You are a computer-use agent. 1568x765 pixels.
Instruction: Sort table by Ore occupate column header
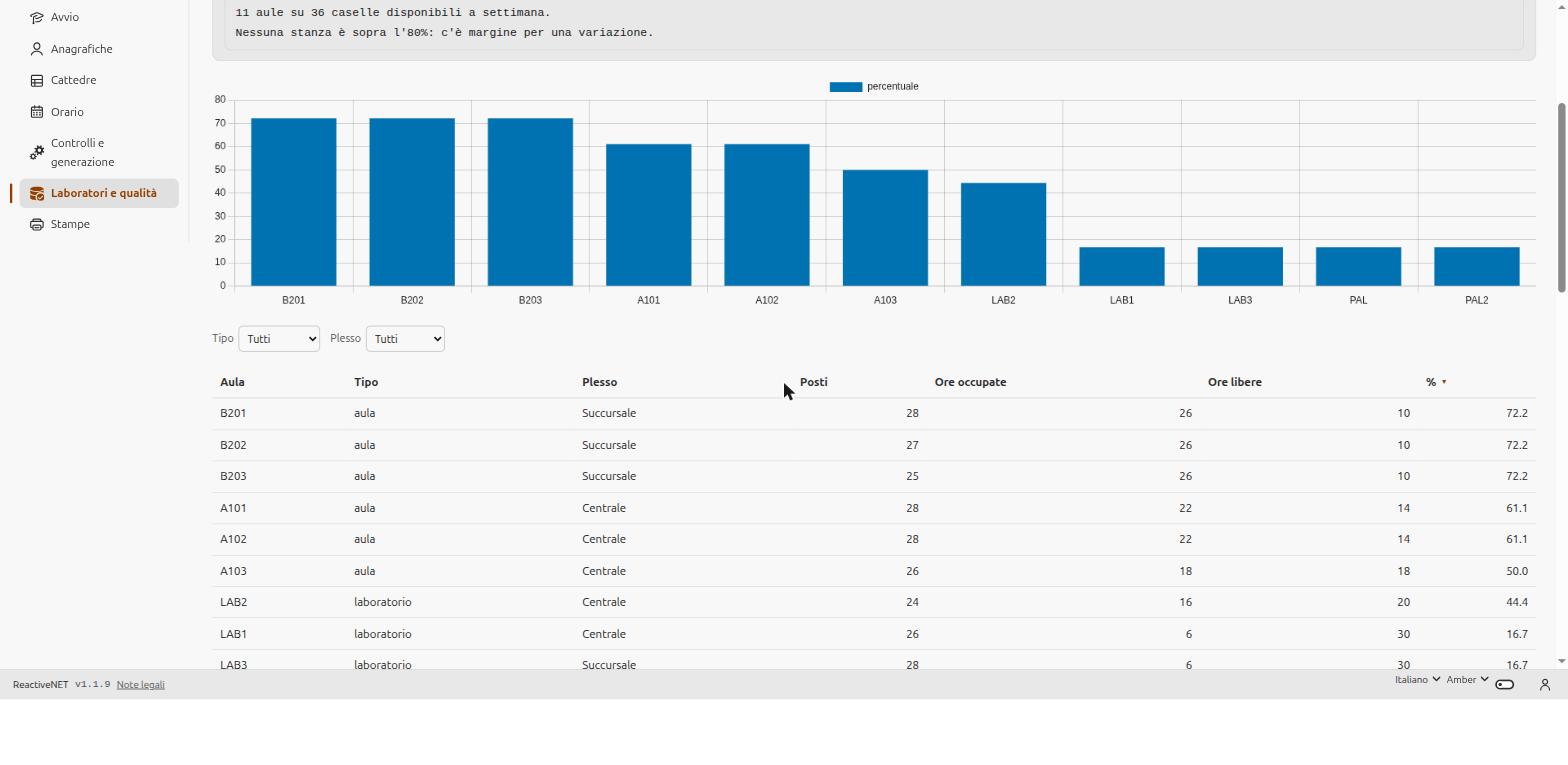coord(970,382)
